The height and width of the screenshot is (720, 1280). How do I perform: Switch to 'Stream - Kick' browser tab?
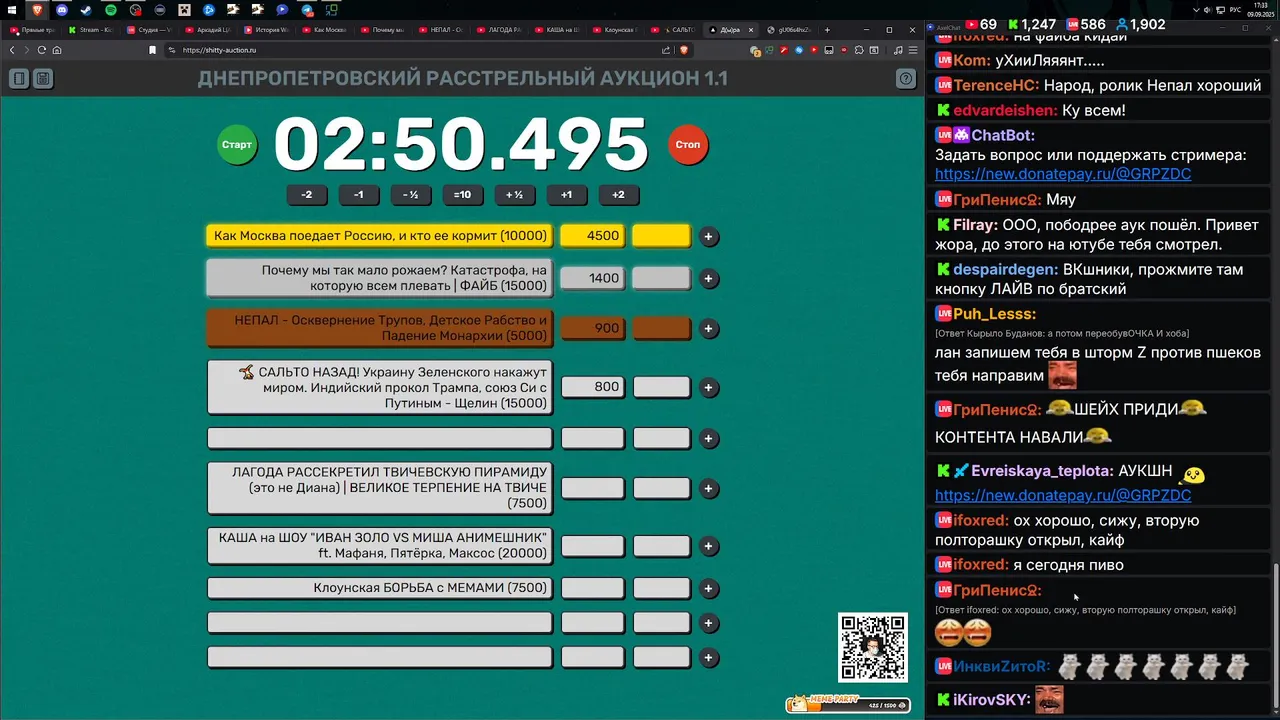[93, 30]
